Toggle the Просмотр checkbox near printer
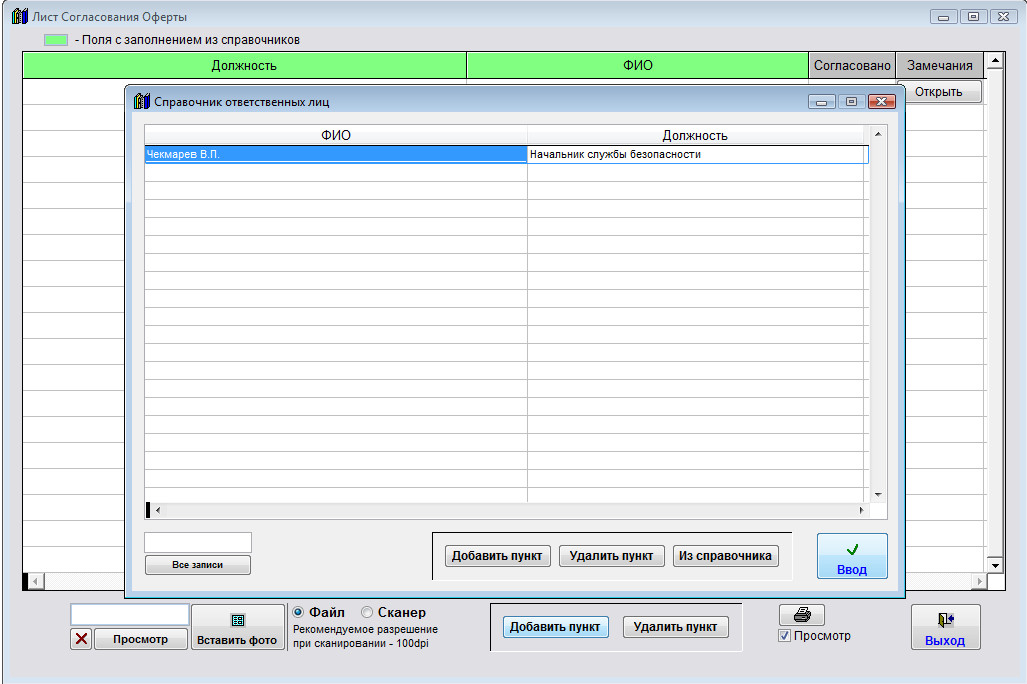The image size is (1027, 684). tap(784, 636)
